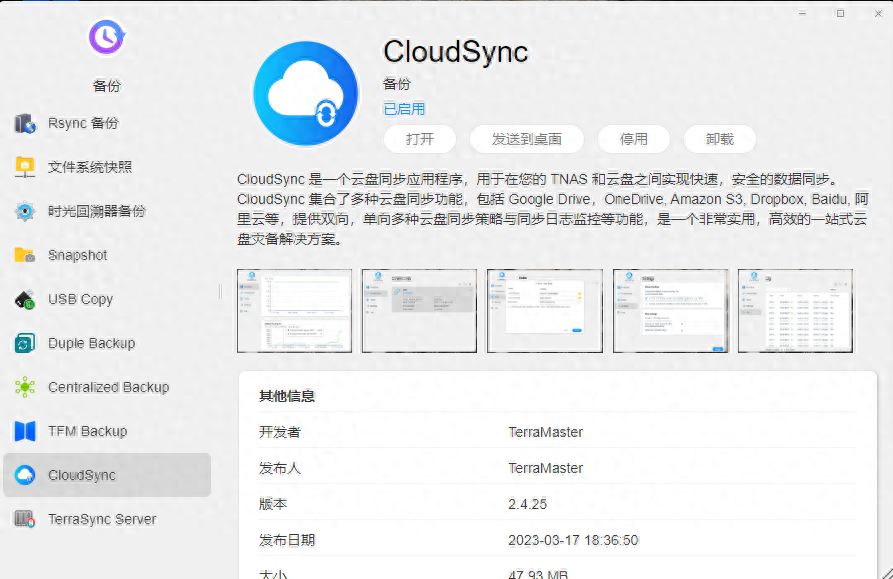Close the app center window

click(x=878, y=13)
